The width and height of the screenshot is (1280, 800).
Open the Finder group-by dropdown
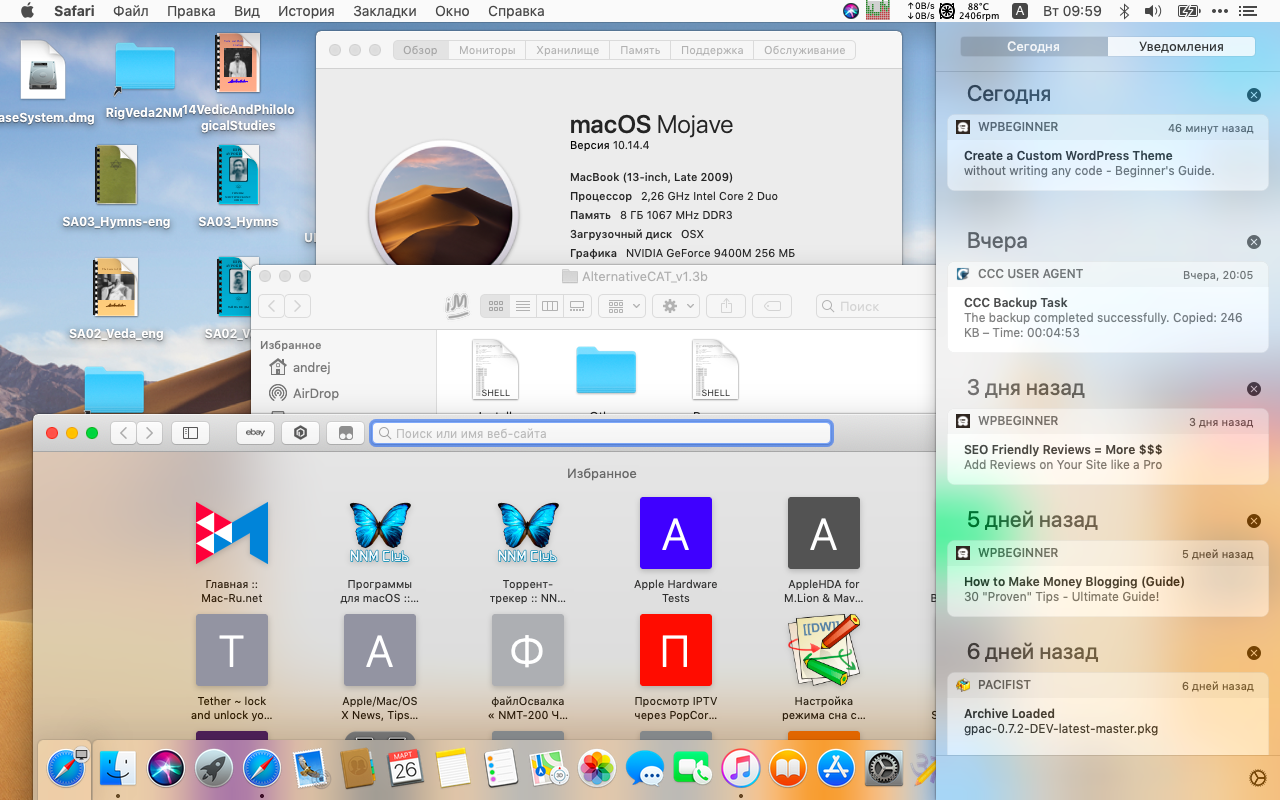pyautogui.click(x=622, y=306)
